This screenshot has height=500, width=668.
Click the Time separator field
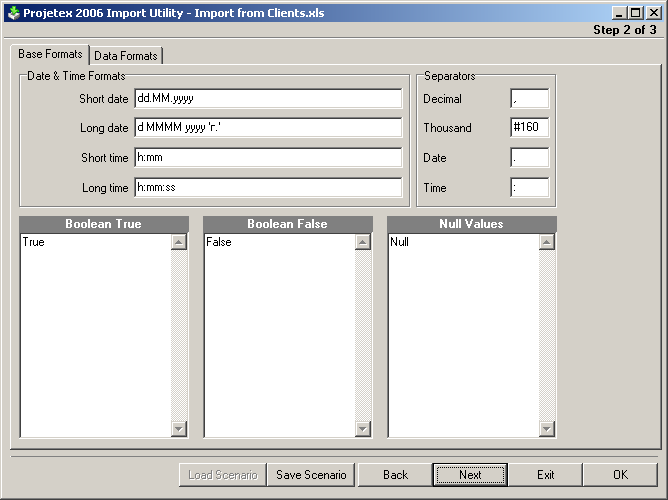pyautogui.click(x=529, y=188)
